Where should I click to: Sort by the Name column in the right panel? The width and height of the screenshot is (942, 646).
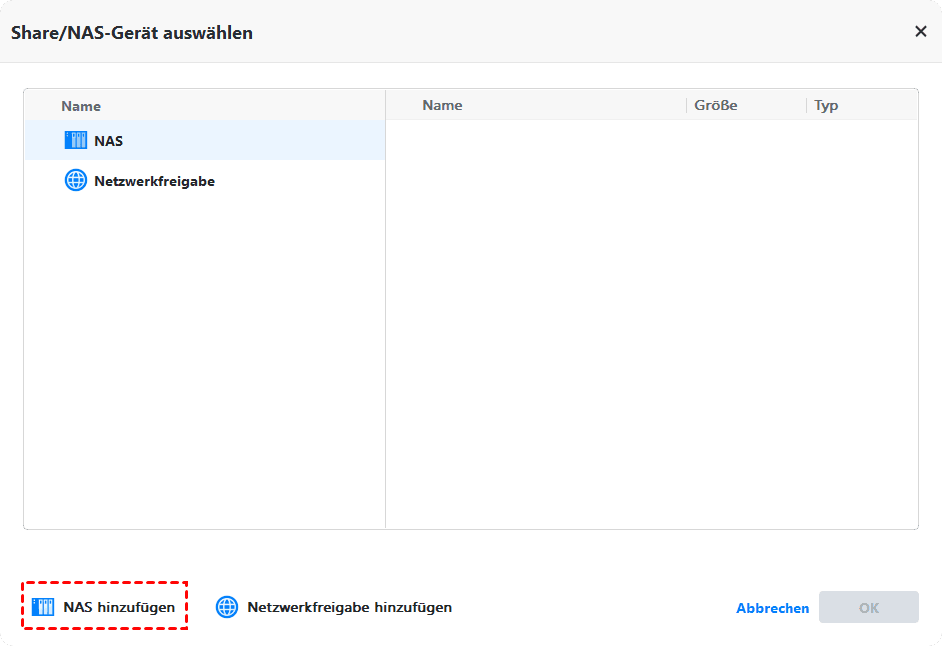pyautogui.click(x=442, y=105)
